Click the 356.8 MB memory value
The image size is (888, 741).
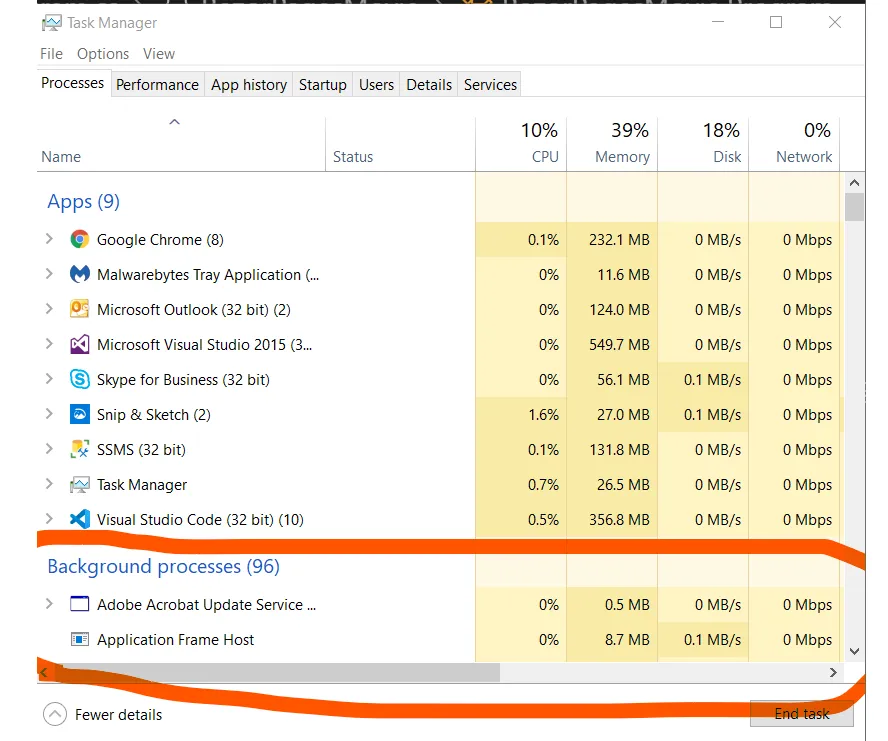(619, 519)
